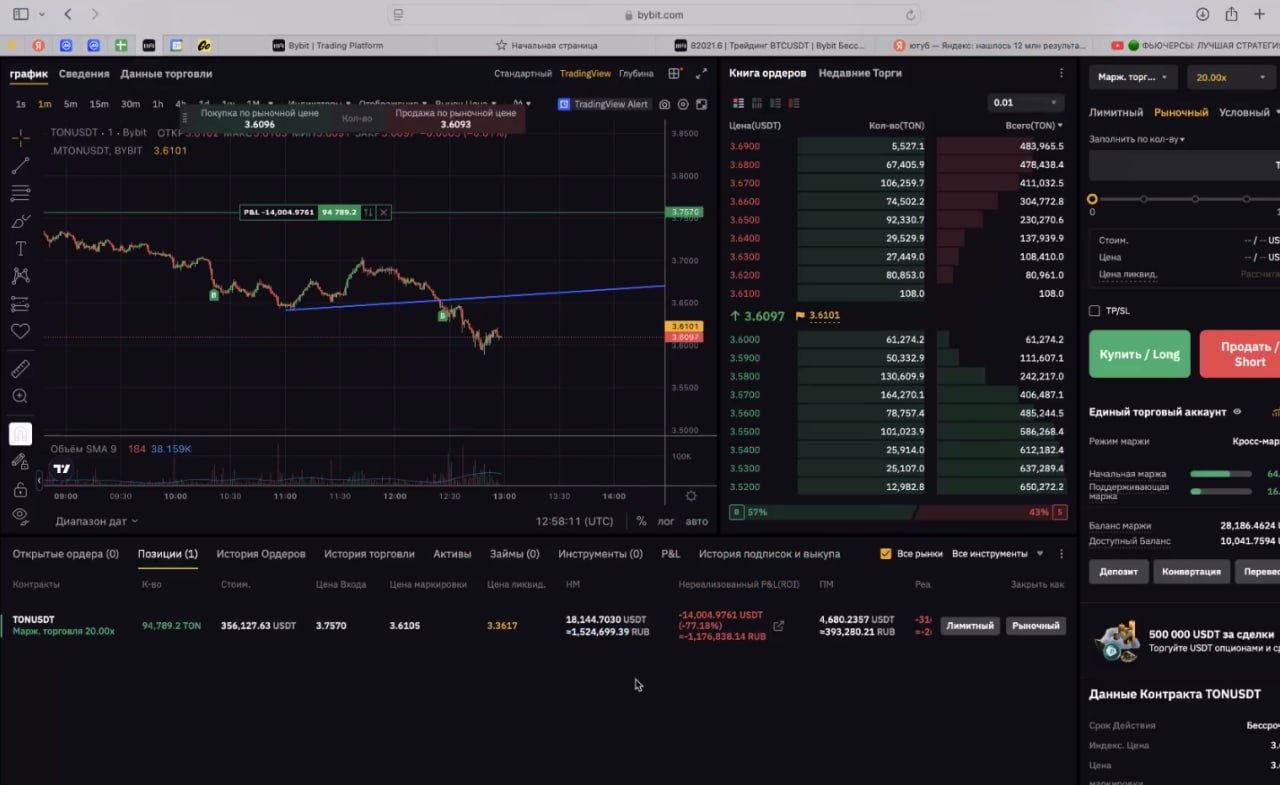Toggle 'авто' auto scale
The image size is (1280, 785).
697,521
